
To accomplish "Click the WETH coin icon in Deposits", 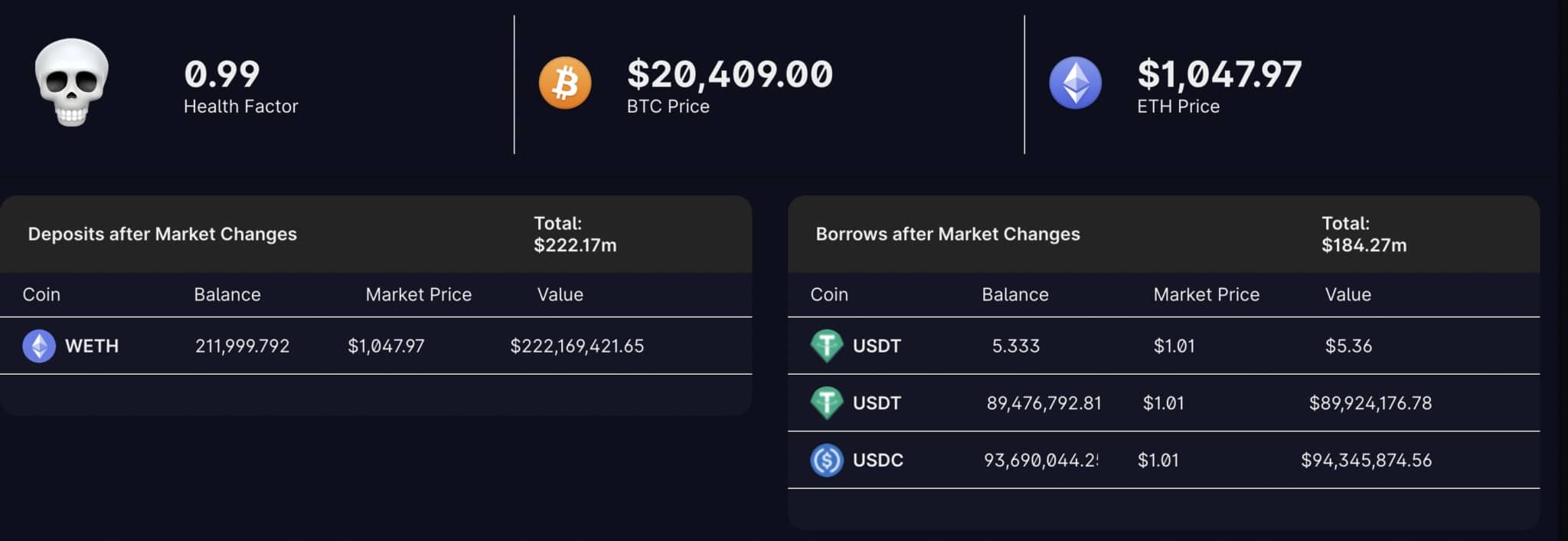I will click(x=39, y=346).
